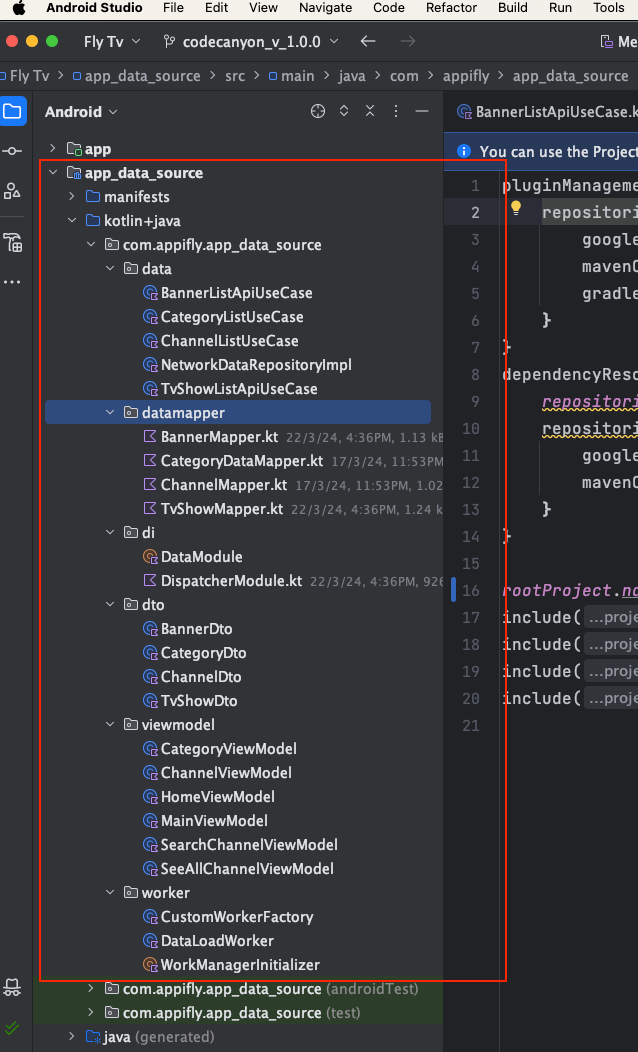The width and height of the screenshot is (638, 1052).
Task: Open the Project tool window icon
Action: coord(13,111)
